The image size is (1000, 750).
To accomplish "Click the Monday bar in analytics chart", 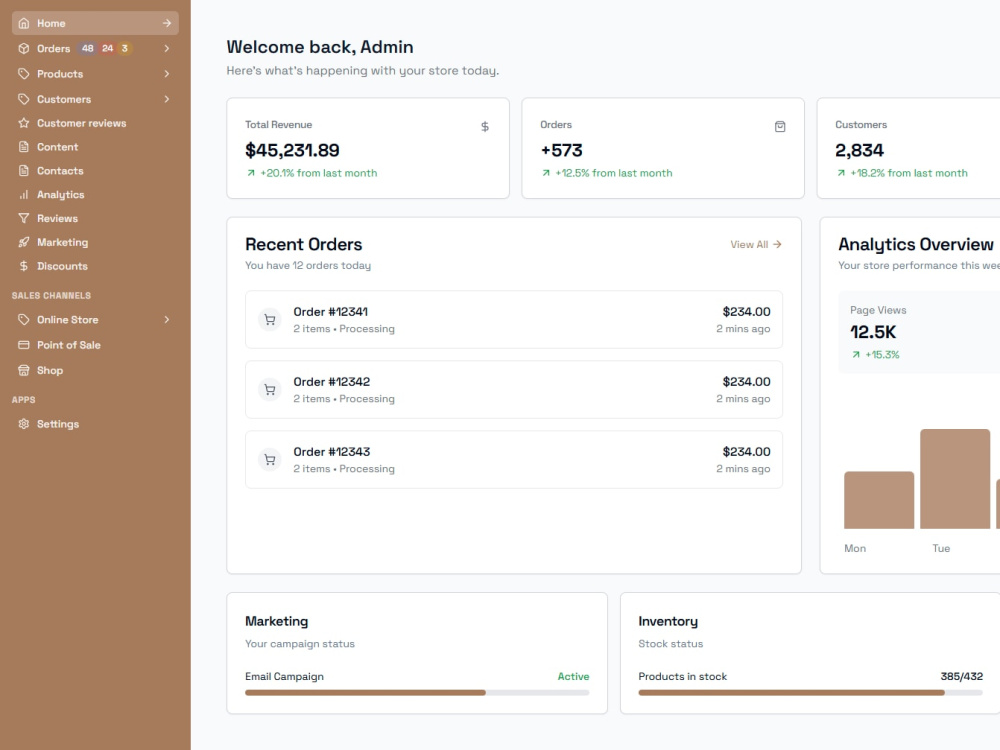I will click(x=879, y=500).
